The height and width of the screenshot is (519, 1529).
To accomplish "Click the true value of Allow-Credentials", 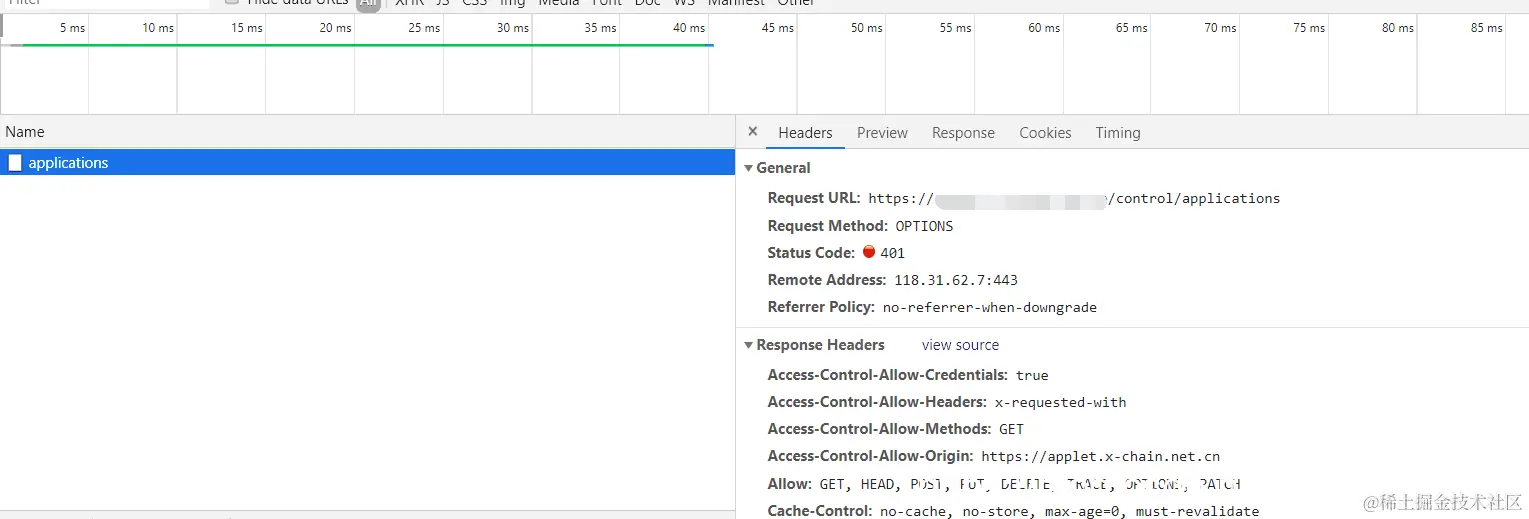I will [x=1032, y=375].
